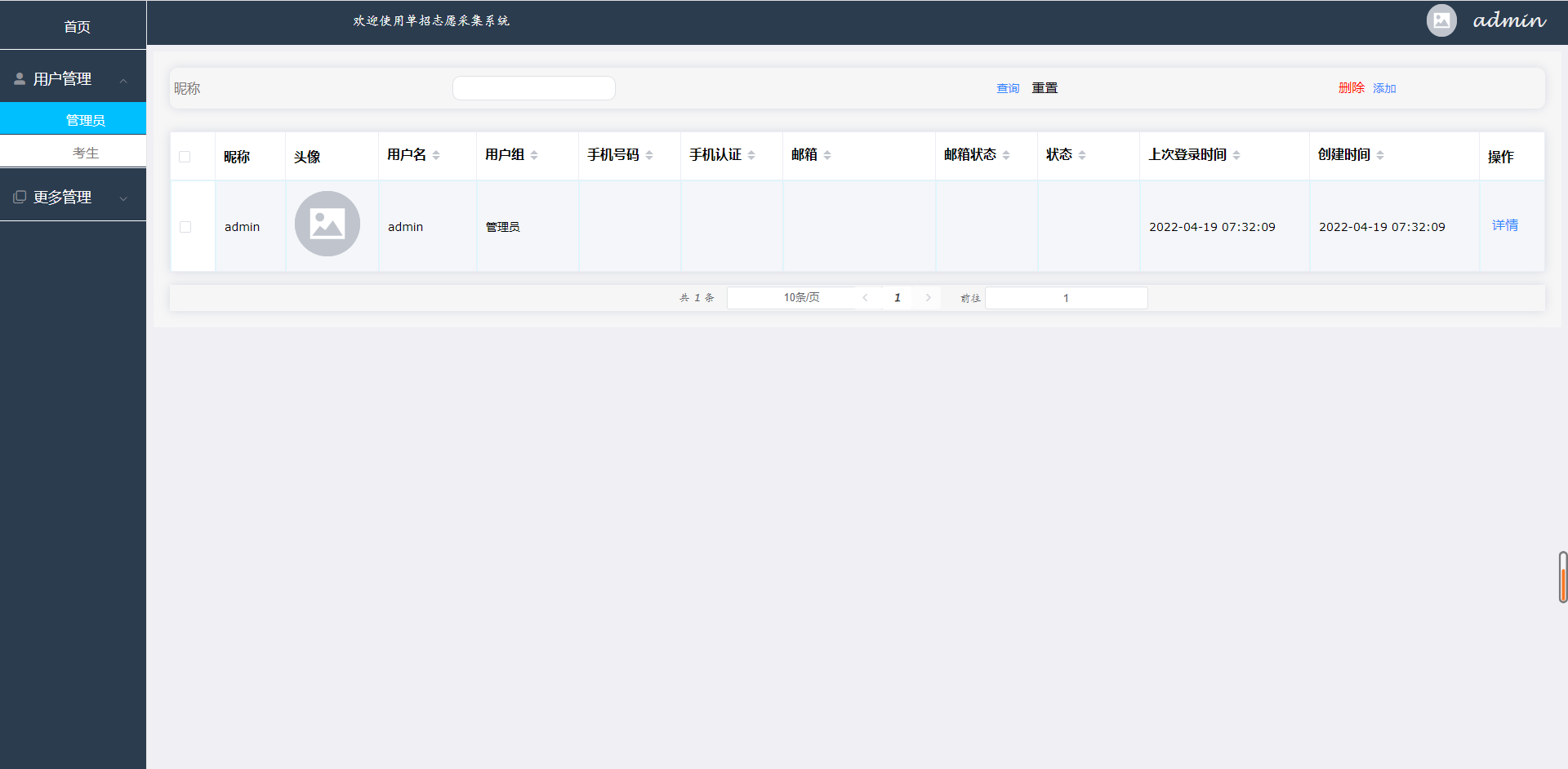Image resolution: width=1568 pixels, height=769 pixels.
Task: Open the 用户管理 menu
Action: [x=73, y=79]
